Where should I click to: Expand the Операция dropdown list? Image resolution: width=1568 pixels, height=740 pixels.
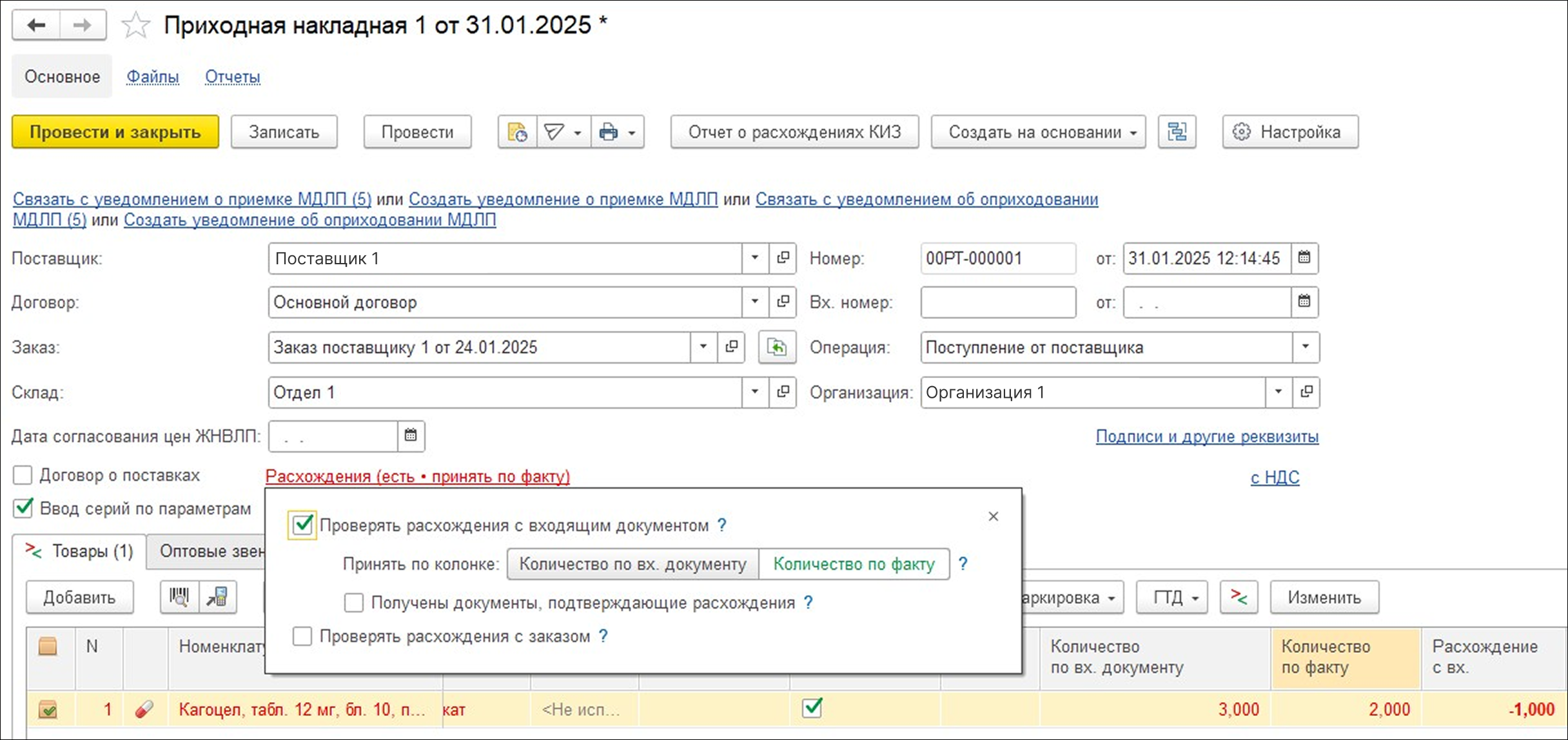click(1306, 347)
